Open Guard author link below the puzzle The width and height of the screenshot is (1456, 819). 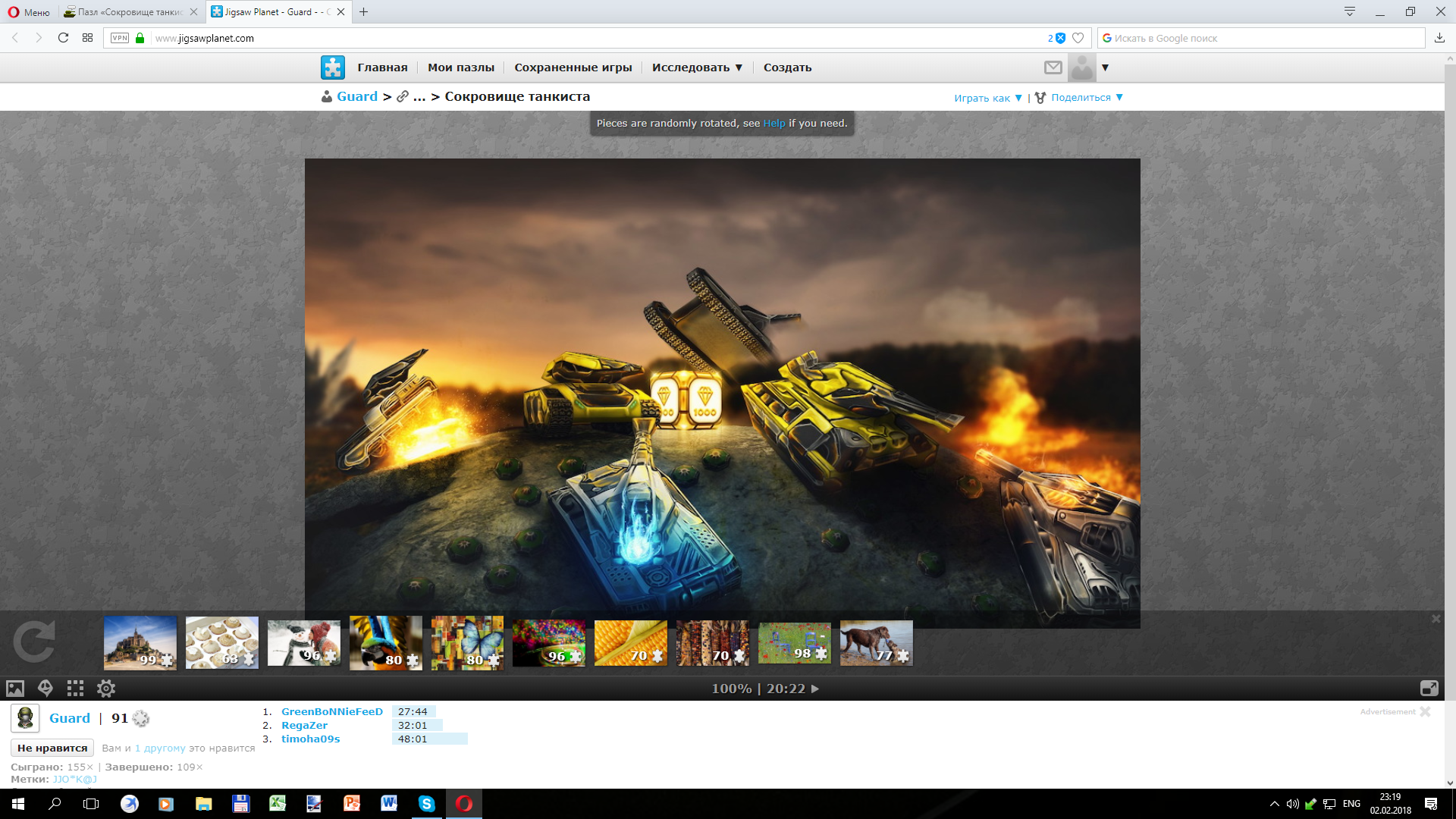point(70,718)
